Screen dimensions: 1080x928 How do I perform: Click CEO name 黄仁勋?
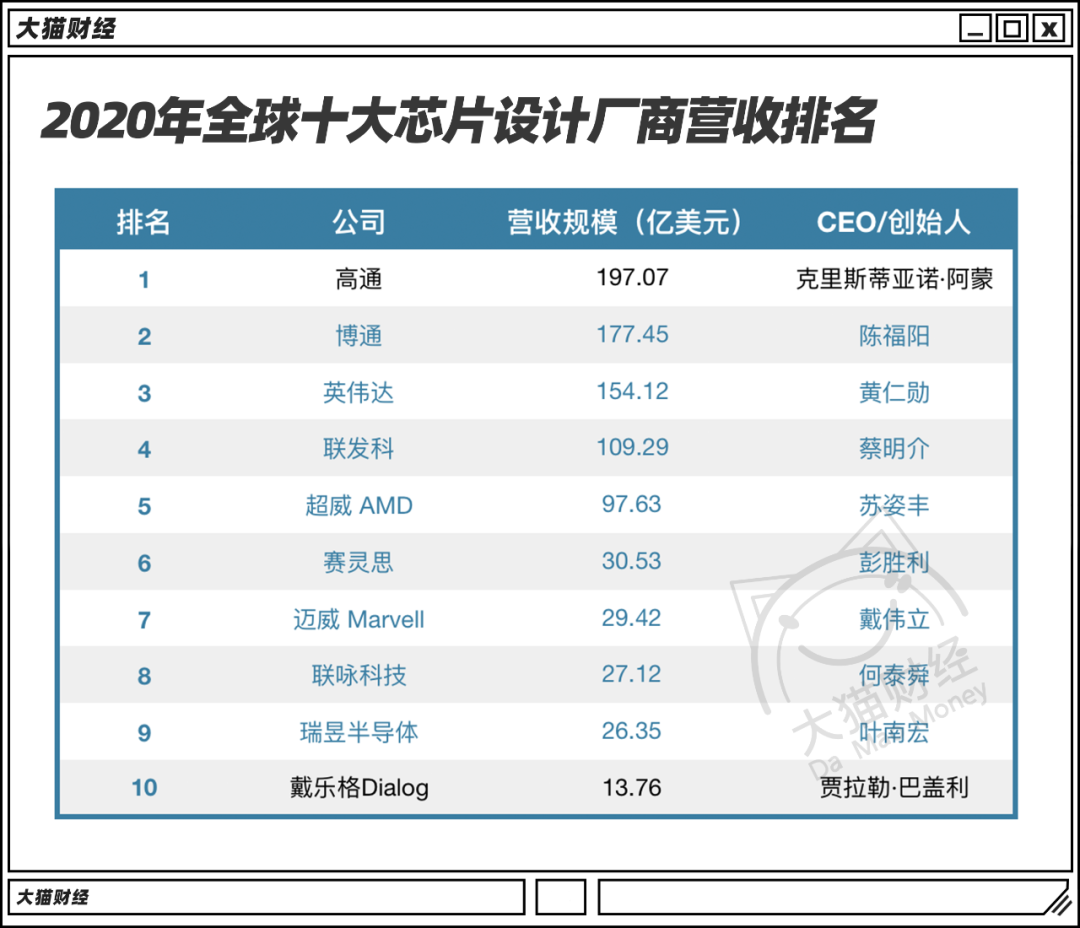coord(894,393)
